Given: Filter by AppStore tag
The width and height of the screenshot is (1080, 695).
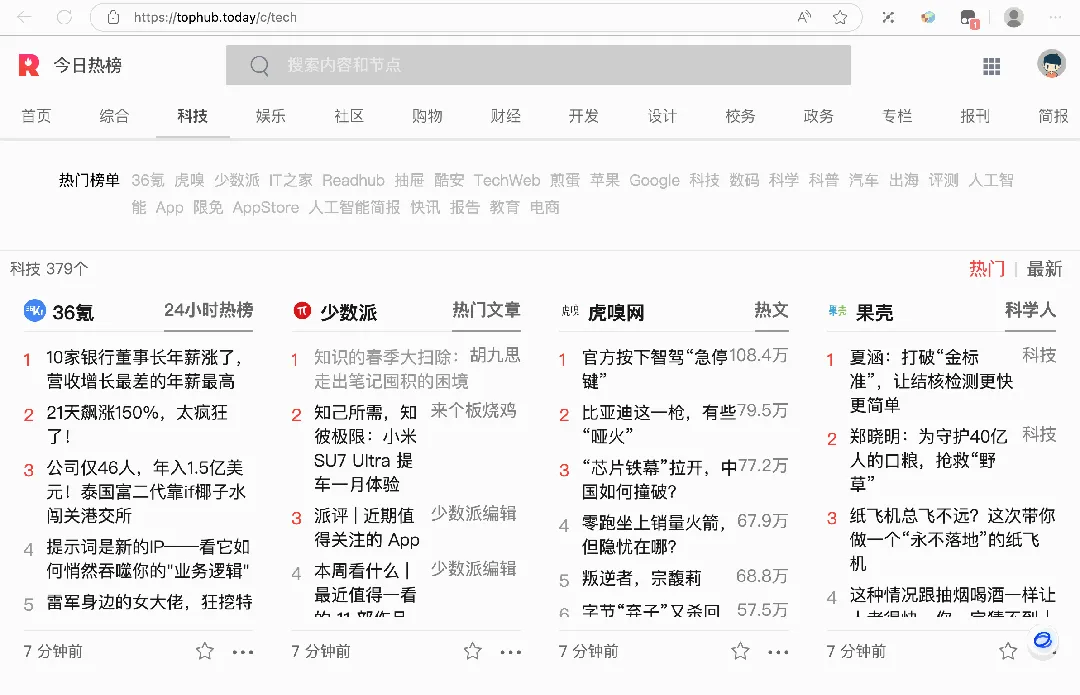Looking at the screenshot, I should tap(266, 207).
